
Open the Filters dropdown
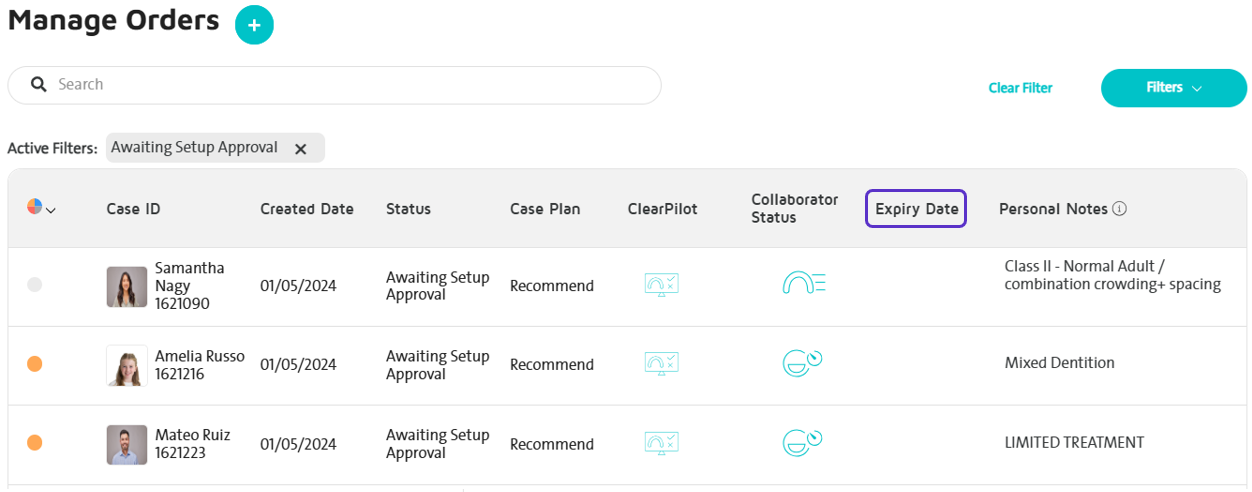[1174, 88]
